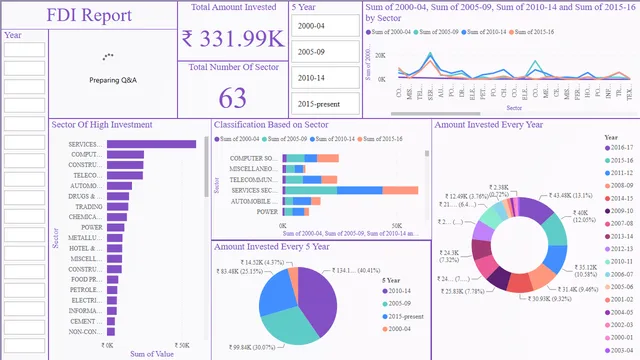Viewport: 640px width, 360px height.
Task: Click the line chart horizontal scrollbar
Action: tap(436, 114)
